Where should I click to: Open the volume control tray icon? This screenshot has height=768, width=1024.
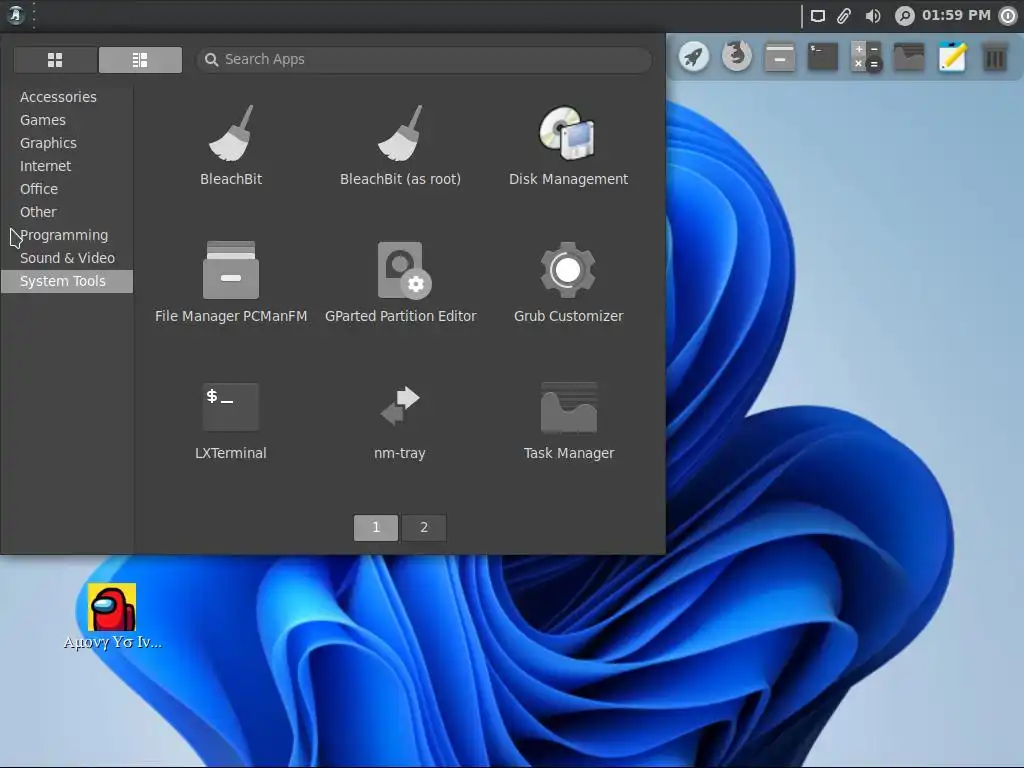(872, 16)
